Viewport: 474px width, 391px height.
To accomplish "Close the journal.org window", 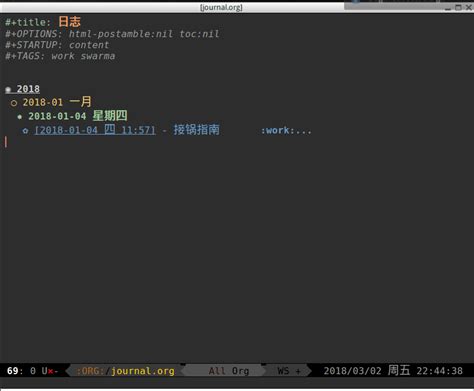I will 469,7.
